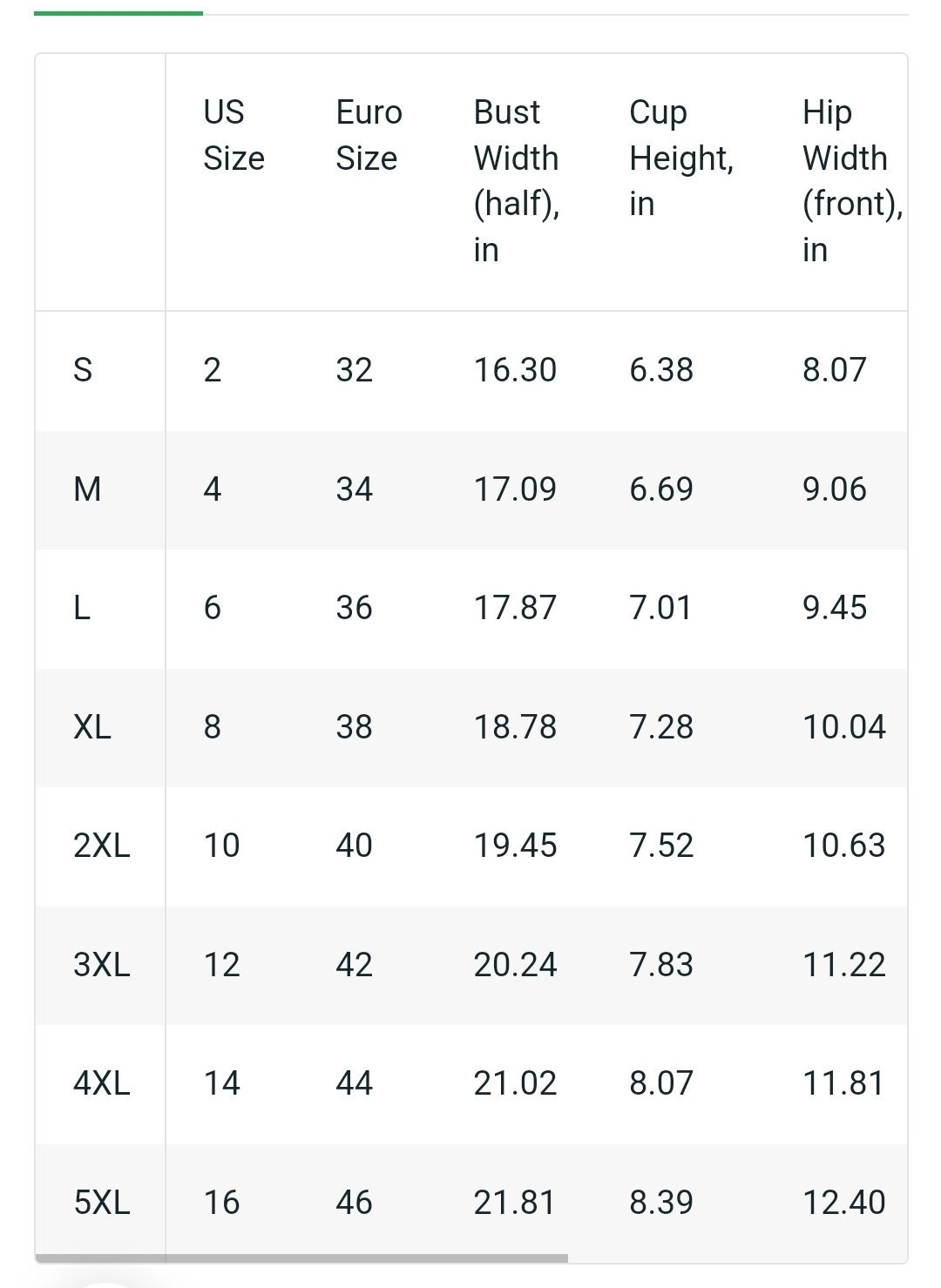Select the L size row label
The width and height of the screenshot is (941, 1288).
(x=82, y=608)
